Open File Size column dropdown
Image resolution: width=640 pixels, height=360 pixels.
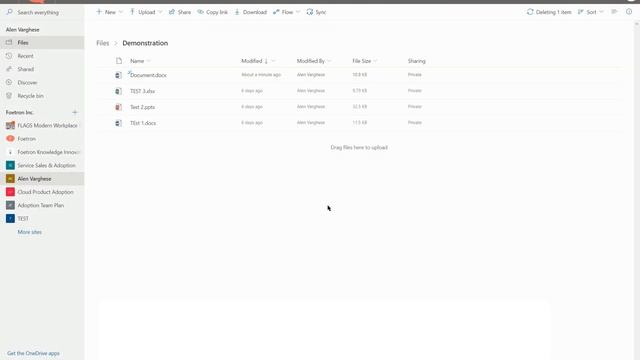point(364,61)
